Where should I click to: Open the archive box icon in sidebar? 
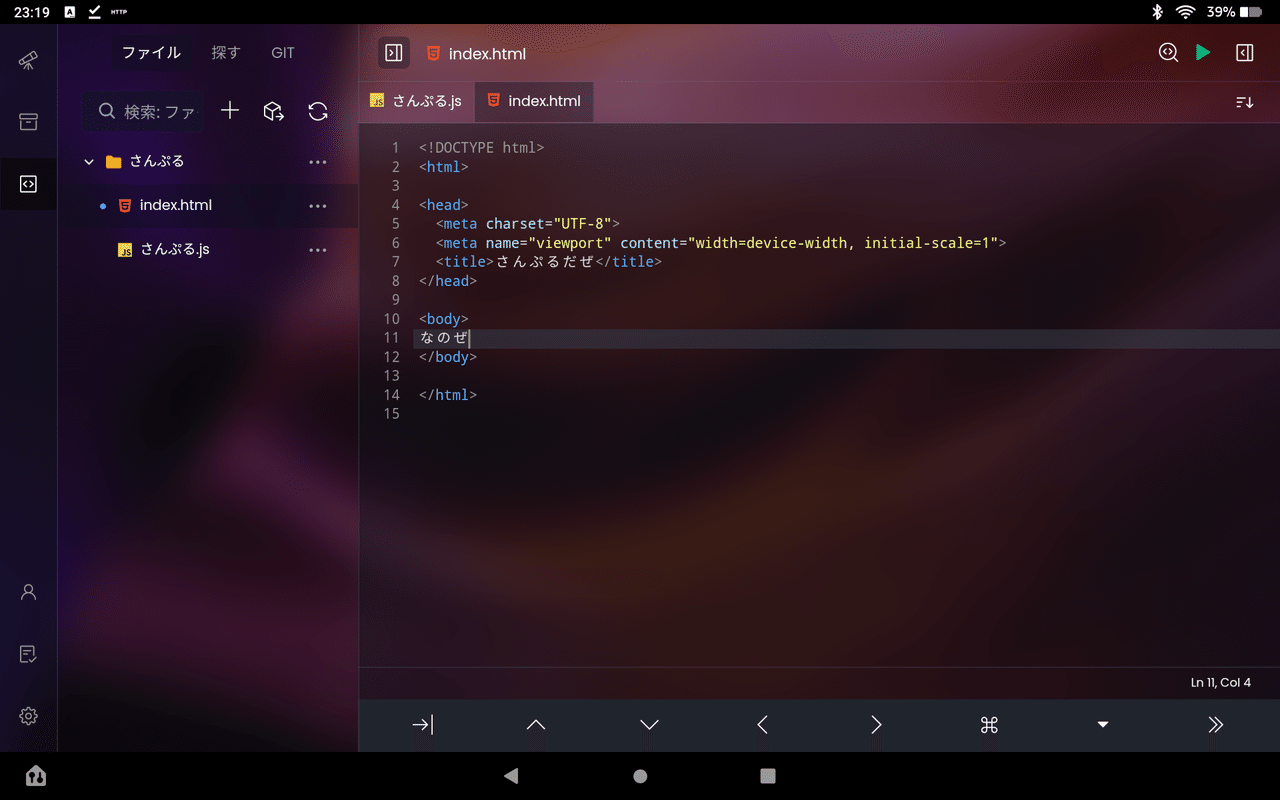click(x=28, y=122)
